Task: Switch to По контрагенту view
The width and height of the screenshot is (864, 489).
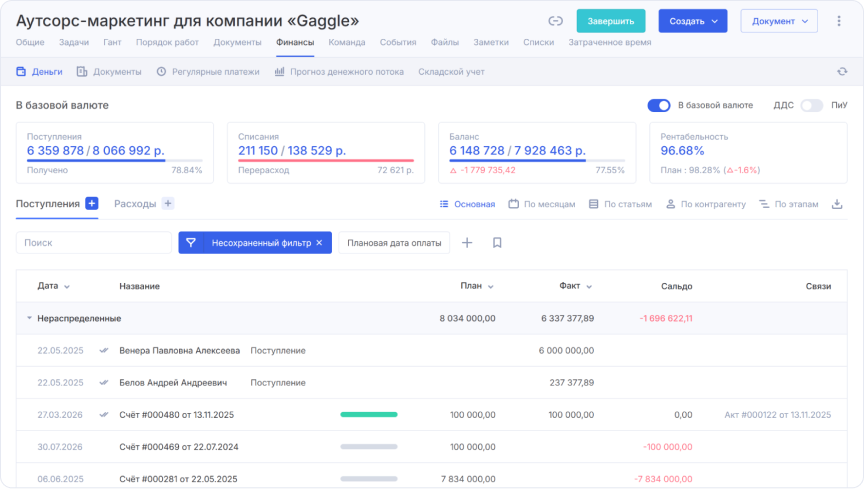Action: coord(705,204)
